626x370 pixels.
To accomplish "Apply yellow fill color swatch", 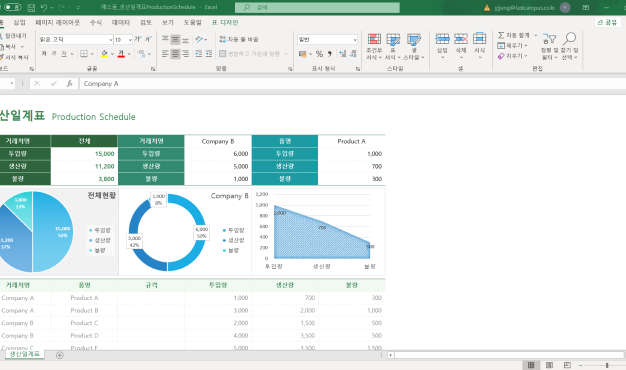I will [104, 54].
